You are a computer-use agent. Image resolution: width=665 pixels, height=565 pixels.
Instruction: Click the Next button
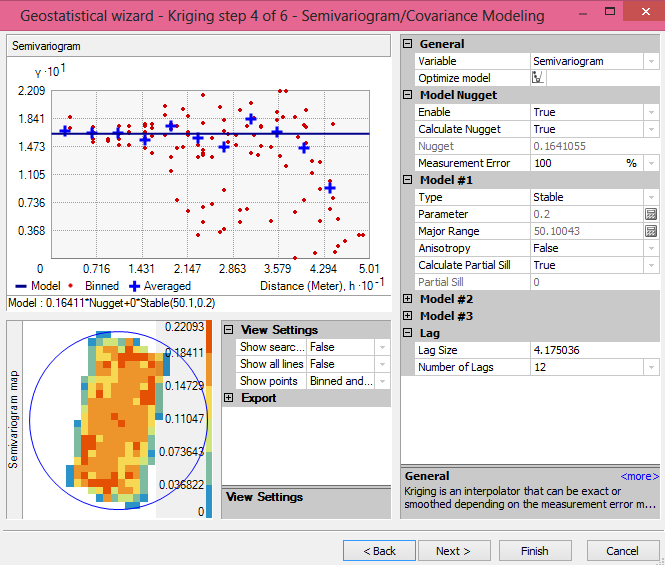coord(452,551)
